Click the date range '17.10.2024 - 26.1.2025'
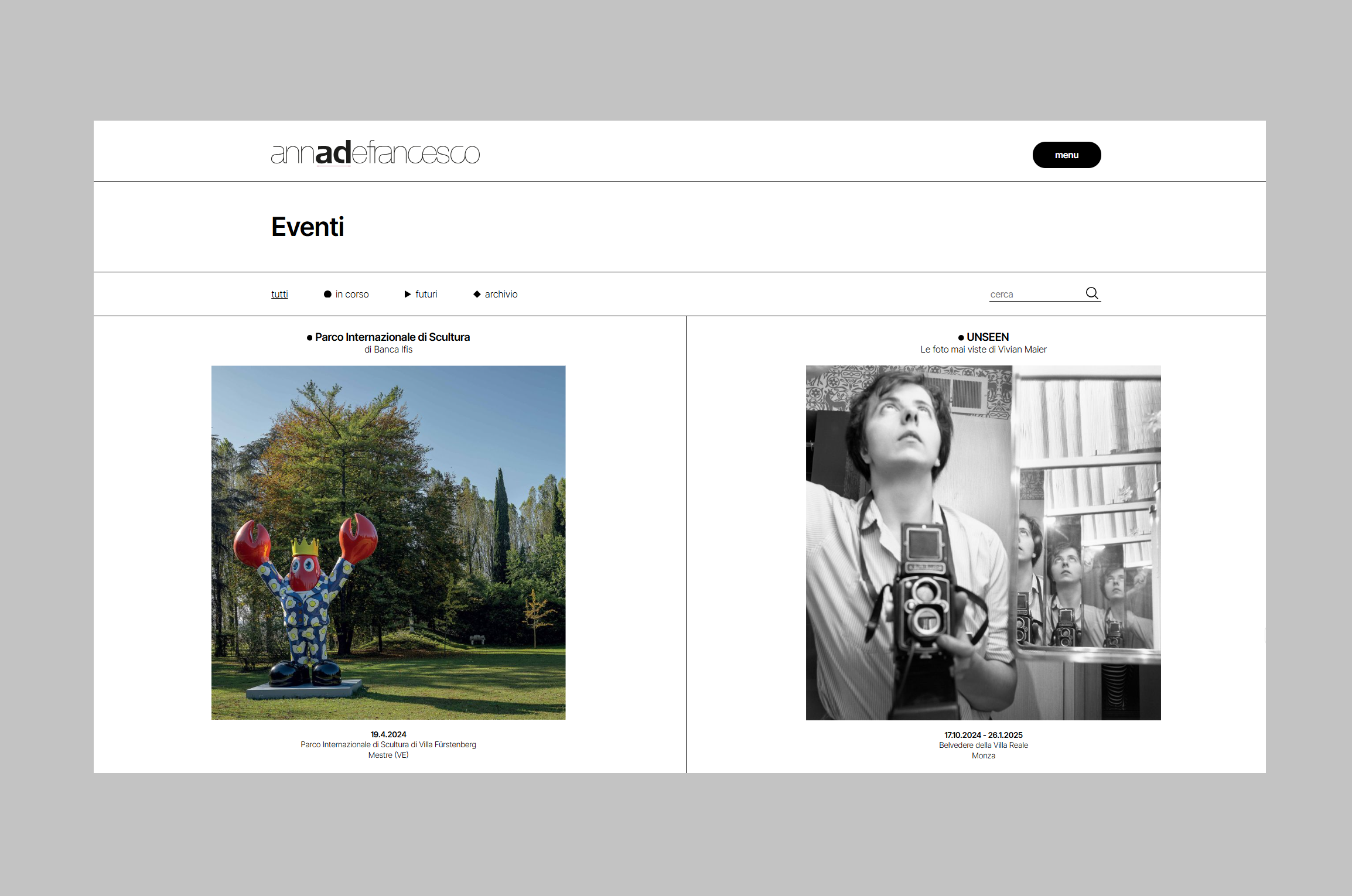The image size is (1352, 896). [984, 735]
